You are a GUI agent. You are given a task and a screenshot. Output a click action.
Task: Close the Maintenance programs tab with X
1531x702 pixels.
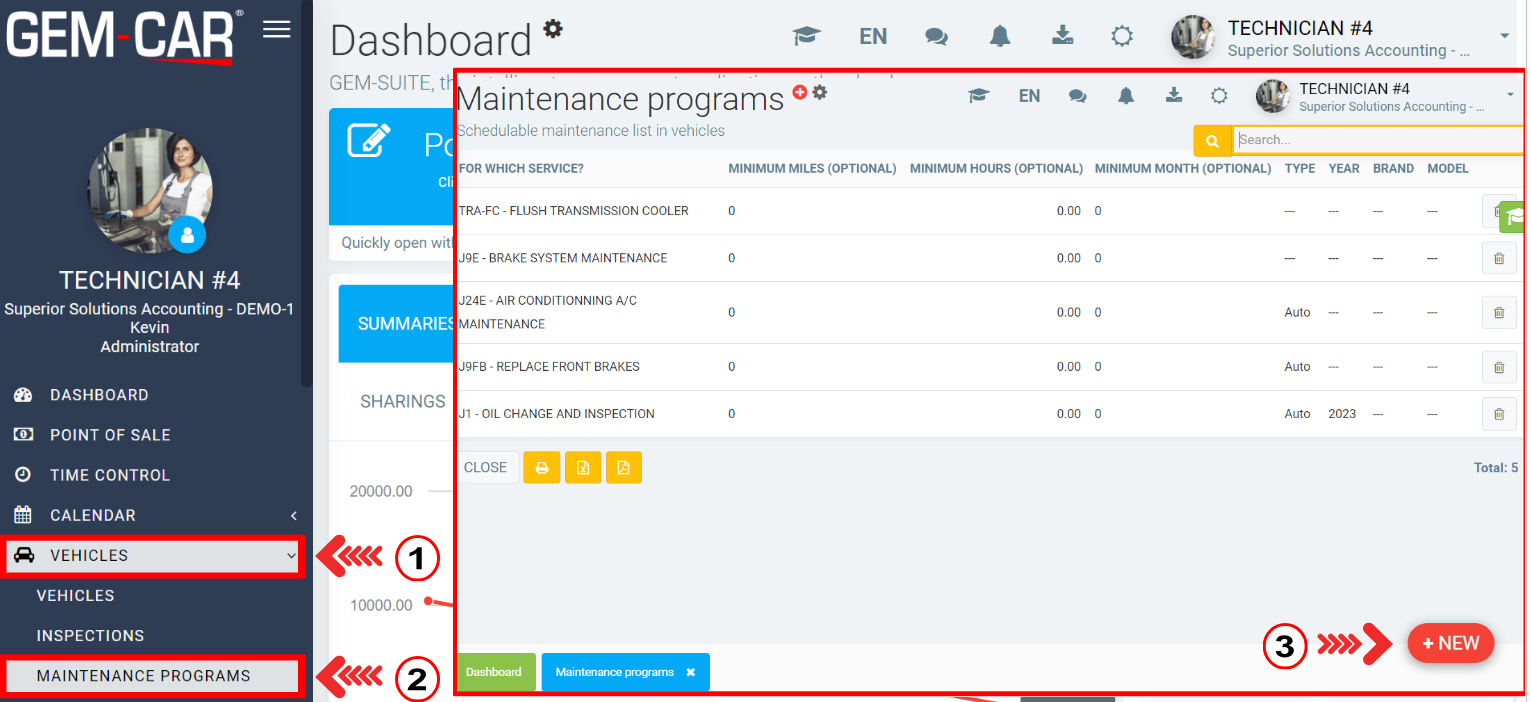pyautogui.click(x=690, y=672)
